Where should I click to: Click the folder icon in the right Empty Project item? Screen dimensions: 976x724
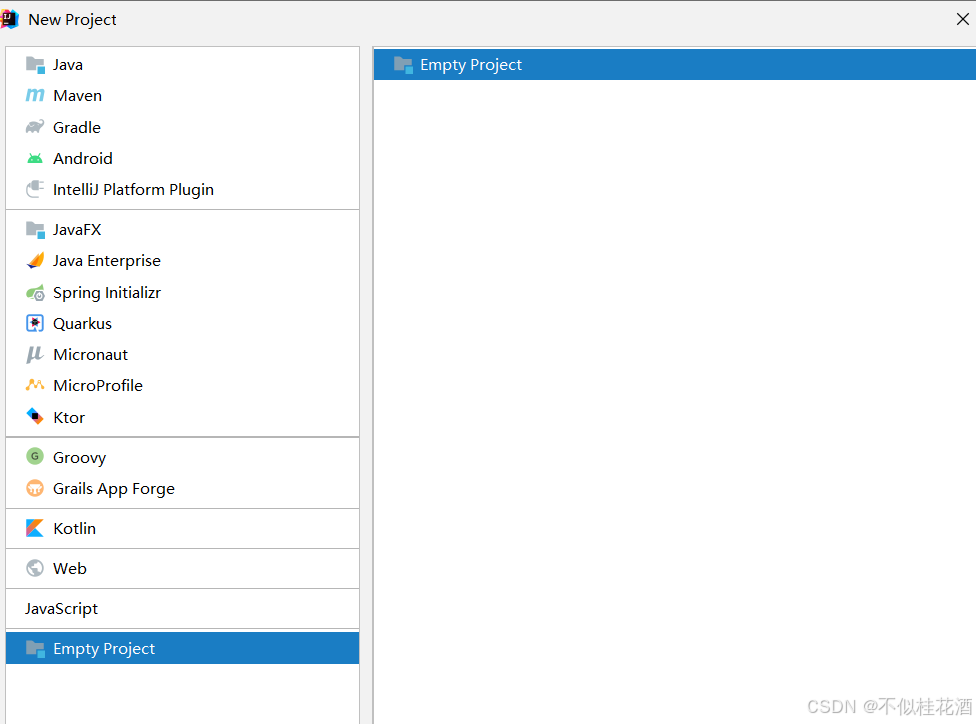coord(403,65)
